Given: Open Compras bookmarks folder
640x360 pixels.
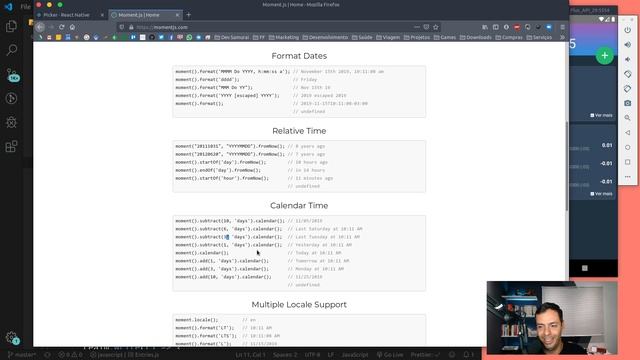Looking at the screenshot, I should tap(509, 37).
